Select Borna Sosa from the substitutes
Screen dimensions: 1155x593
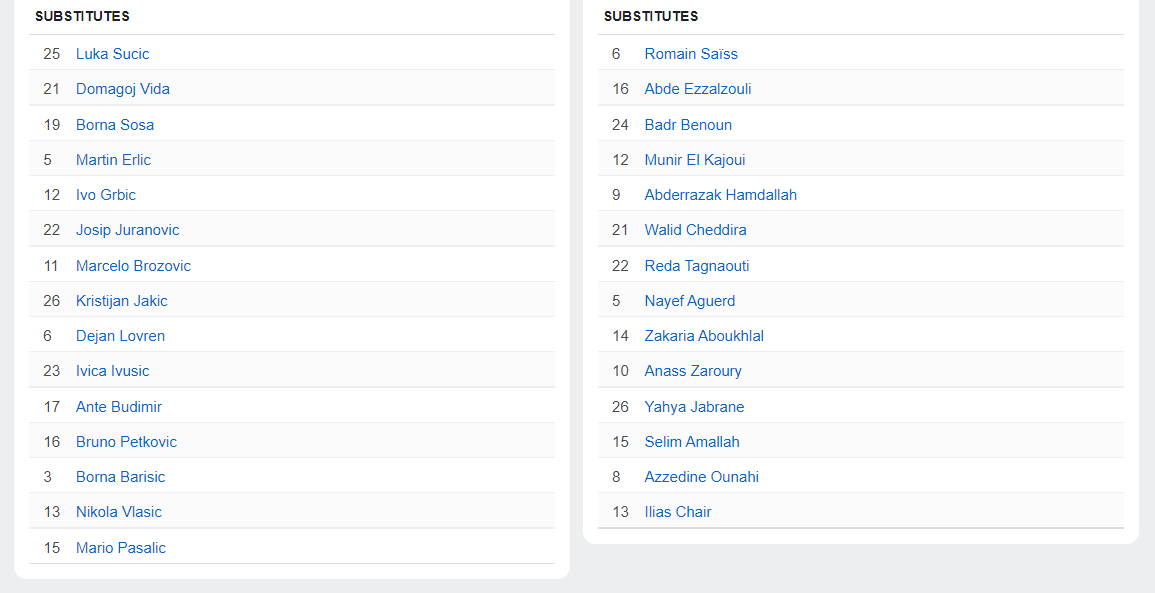(x=114, y=125)
